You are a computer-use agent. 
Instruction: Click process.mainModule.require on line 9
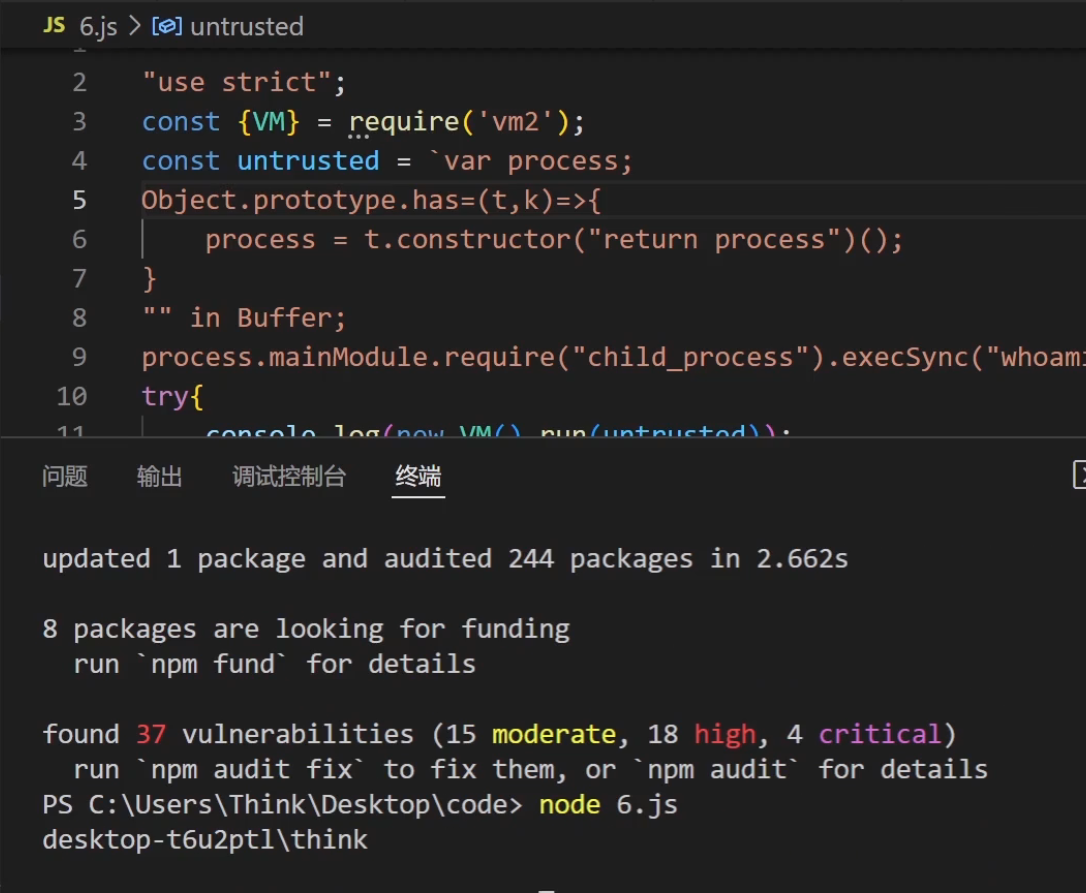[x=349, y=357]
